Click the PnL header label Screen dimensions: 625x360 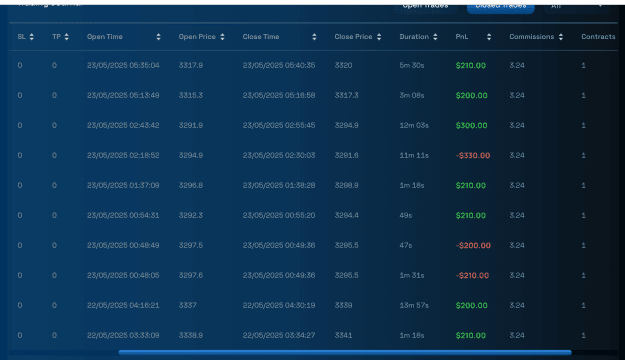point(462,37)
